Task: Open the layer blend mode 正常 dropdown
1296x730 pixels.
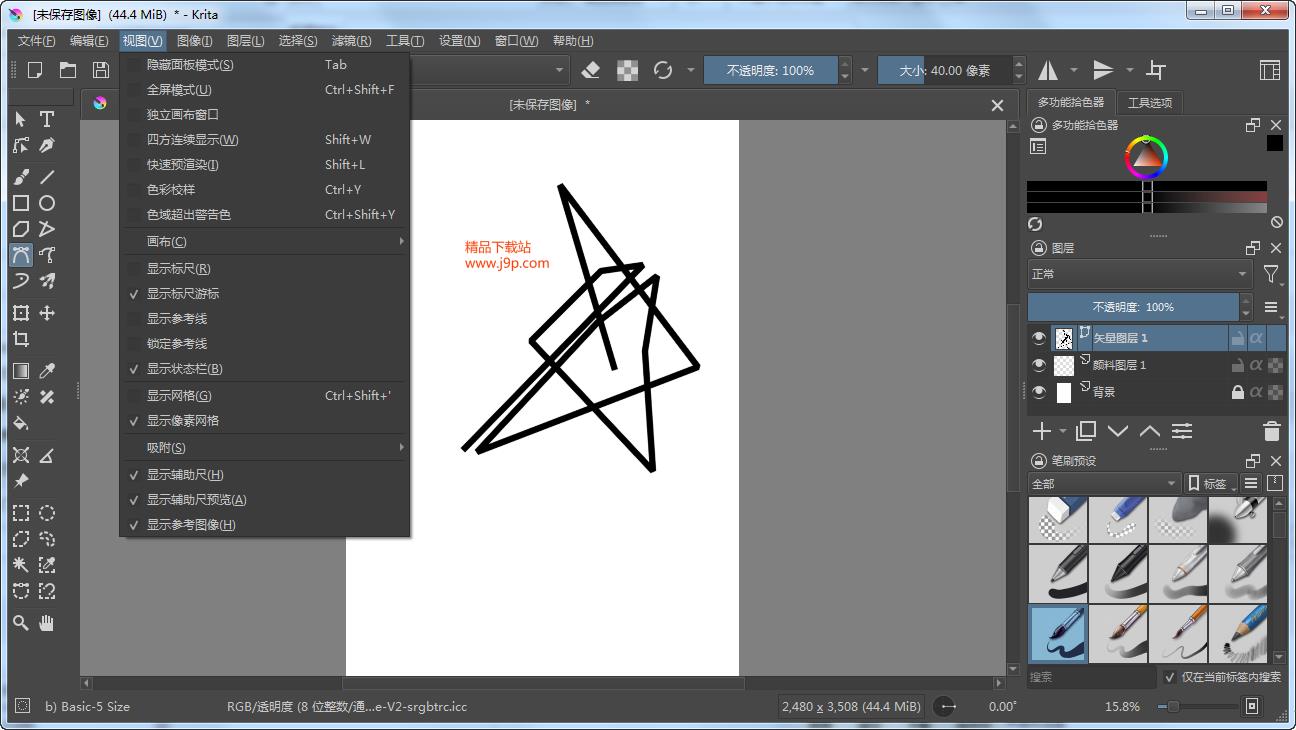Action: 1140,274
